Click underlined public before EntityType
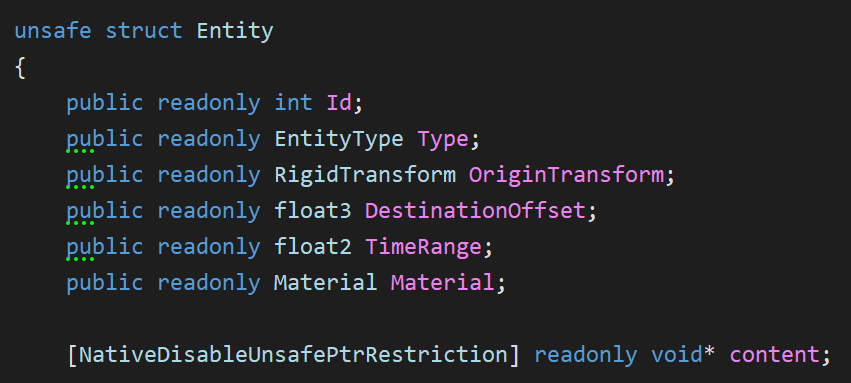The width and height of the screenshot is (851, 383). 105,139
